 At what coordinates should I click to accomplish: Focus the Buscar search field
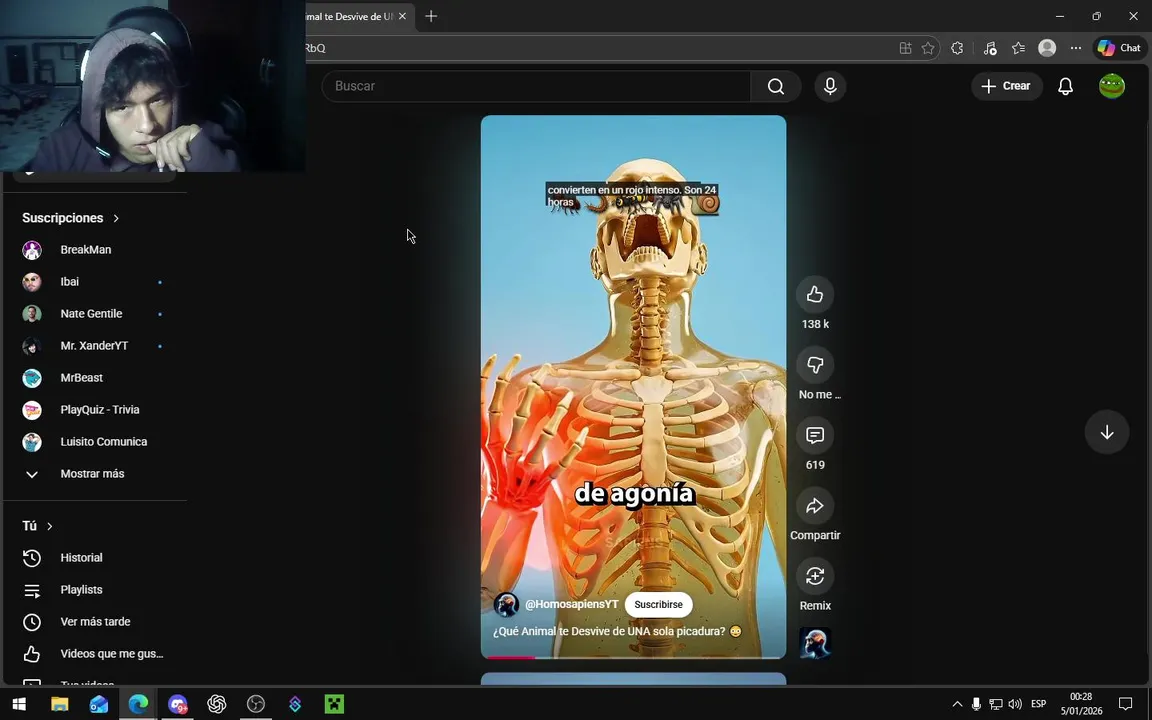536,86
